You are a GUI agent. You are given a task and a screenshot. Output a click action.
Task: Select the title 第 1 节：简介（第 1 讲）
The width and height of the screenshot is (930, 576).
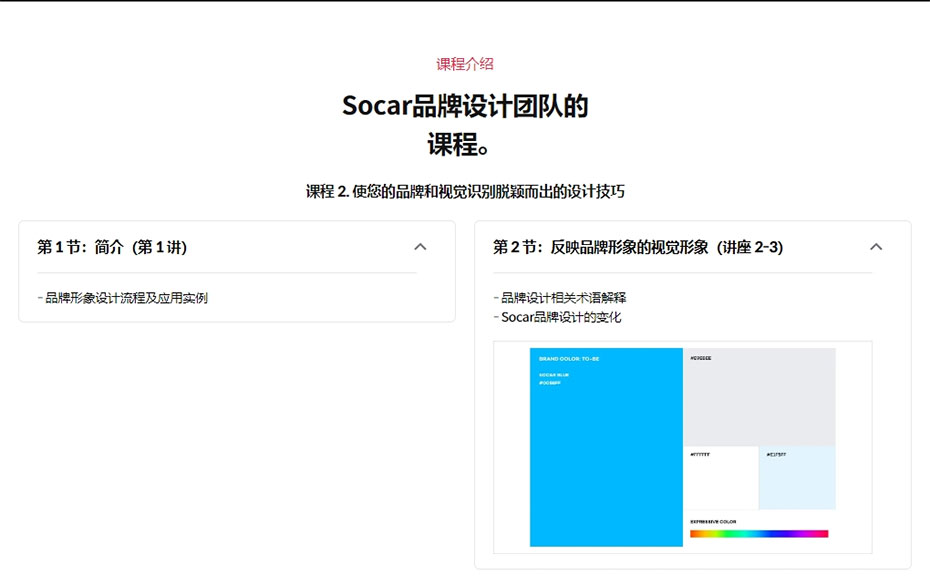112,247
